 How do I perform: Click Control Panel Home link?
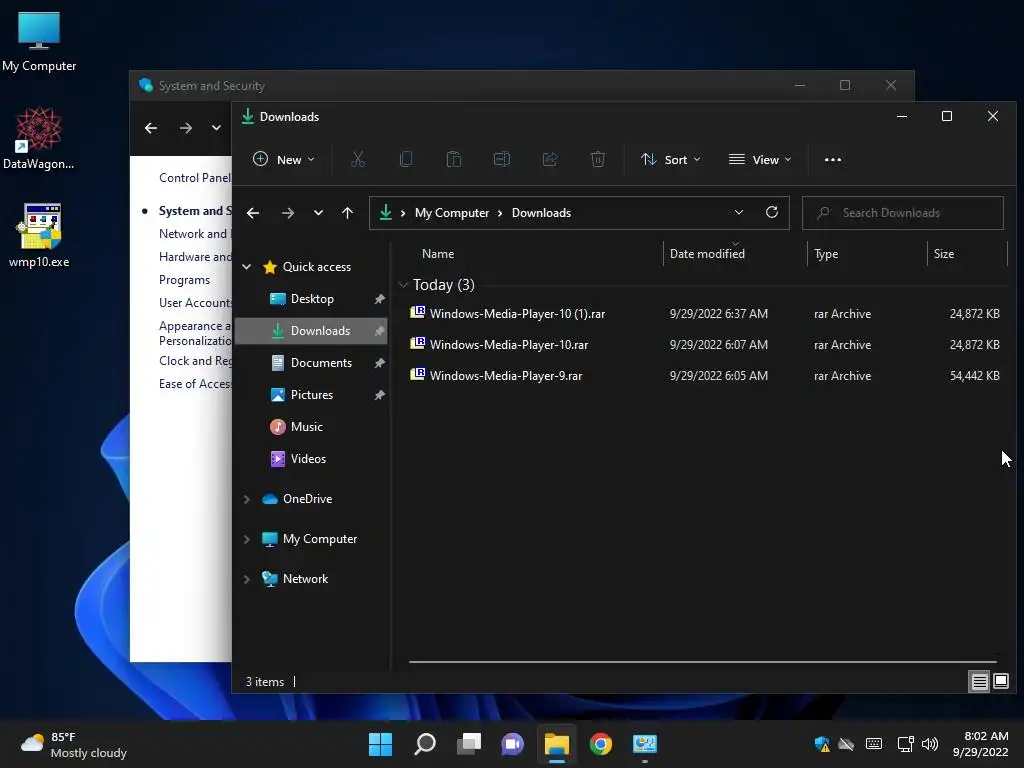[195, 178]
